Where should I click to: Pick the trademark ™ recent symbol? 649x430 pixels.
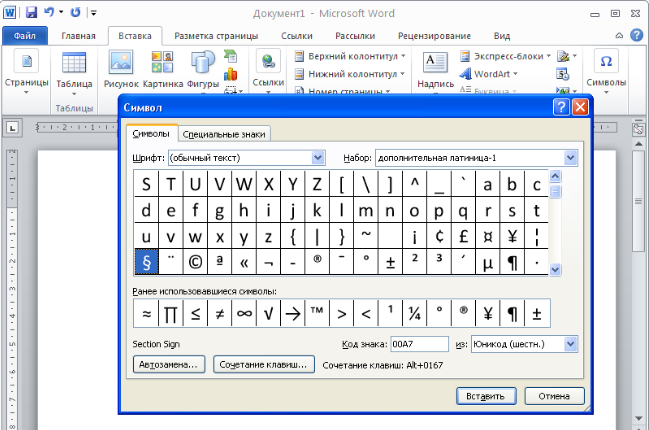click(317, 313)
